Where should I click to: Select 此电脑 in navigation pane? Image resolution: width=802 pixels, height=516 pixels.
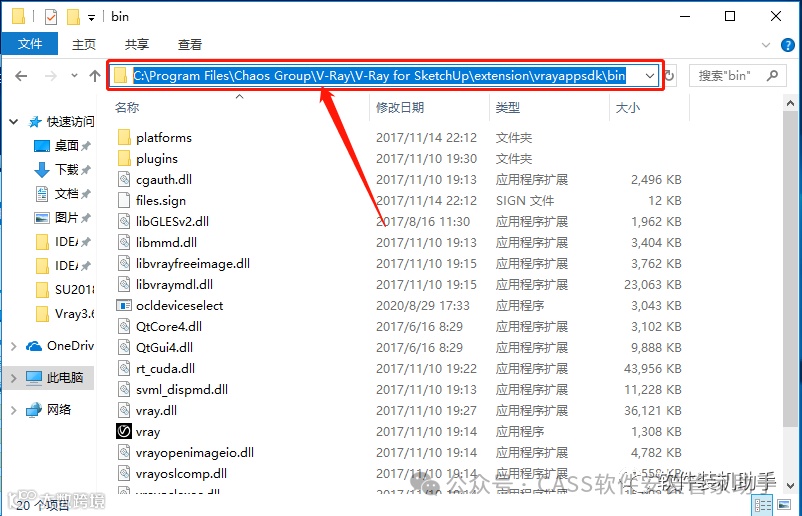pyautogui.click(x=55, y=378)
